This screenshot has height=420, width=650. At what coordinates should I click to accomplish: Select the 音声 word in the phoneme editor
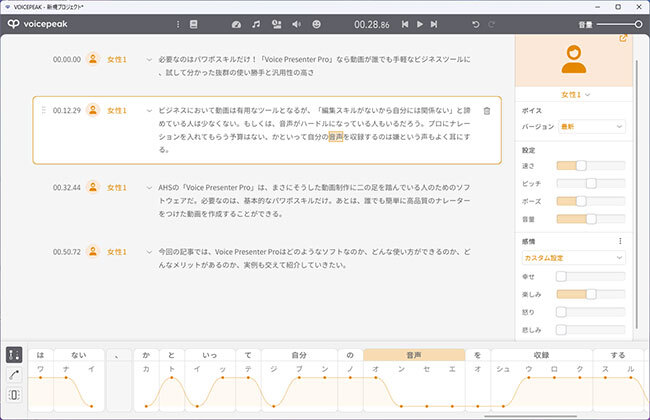coord(414,355)
